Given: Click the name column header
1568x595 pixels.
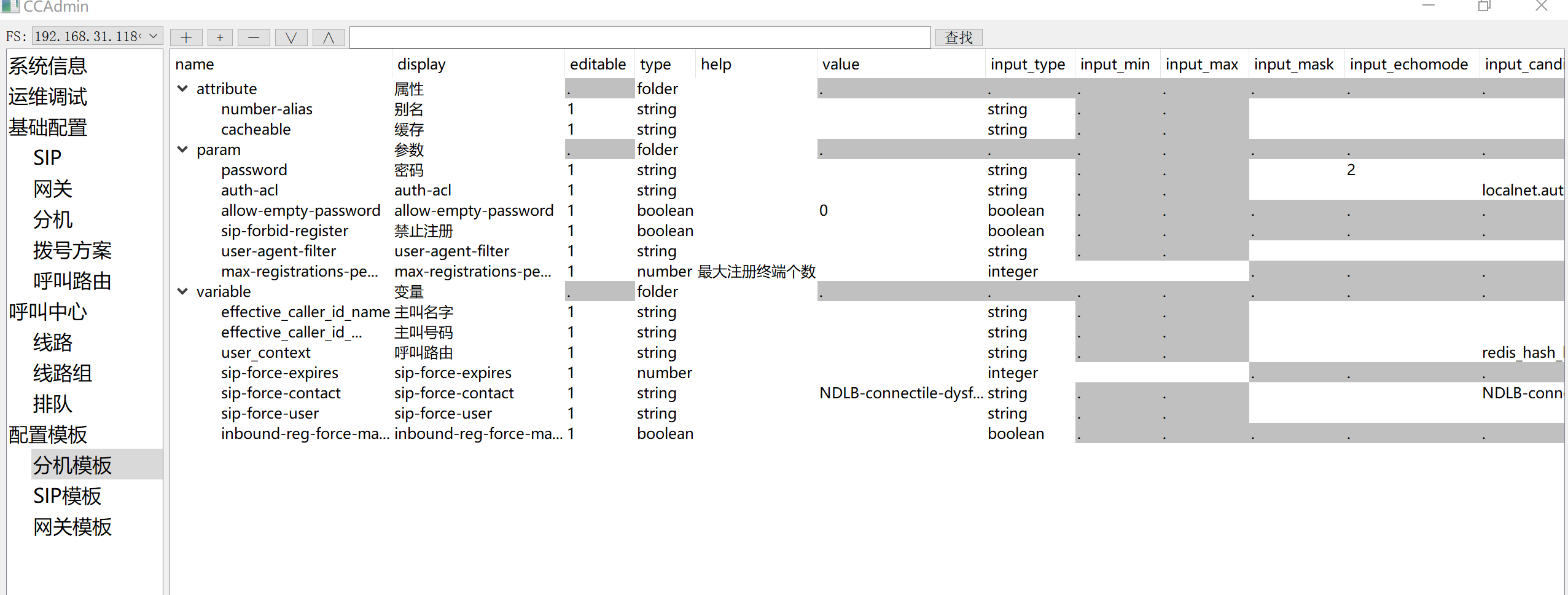Looking at the screenshot, I should [281, 65].
